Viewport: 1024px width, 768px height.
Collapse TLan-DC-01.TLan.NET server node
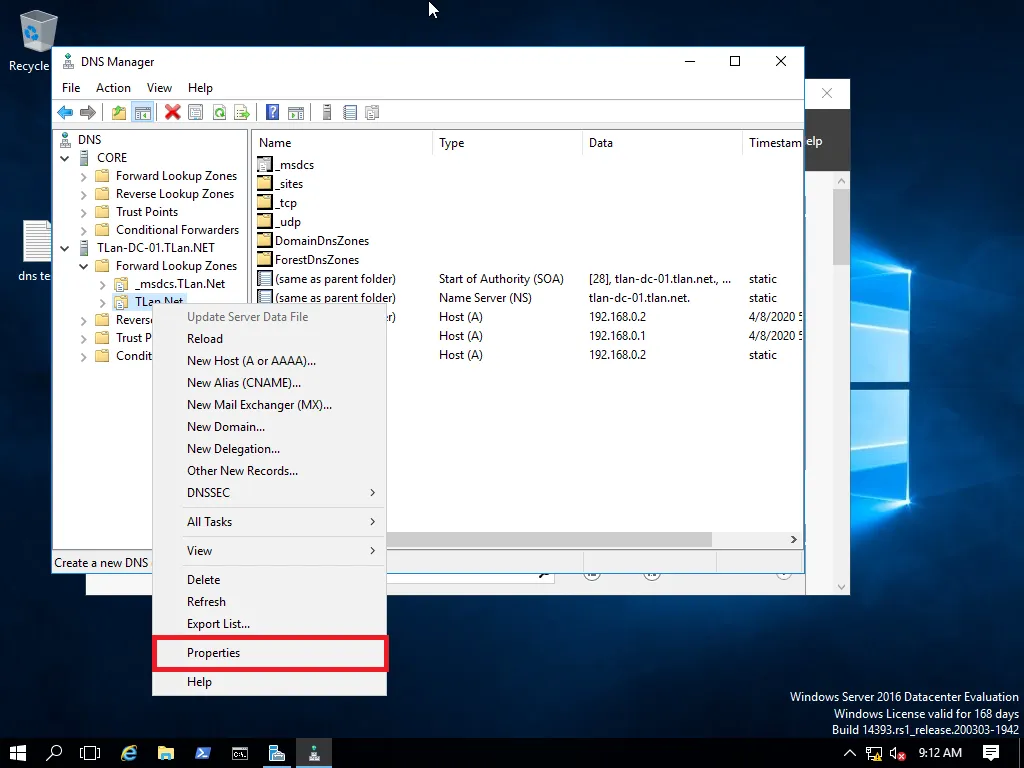[65, 248]
